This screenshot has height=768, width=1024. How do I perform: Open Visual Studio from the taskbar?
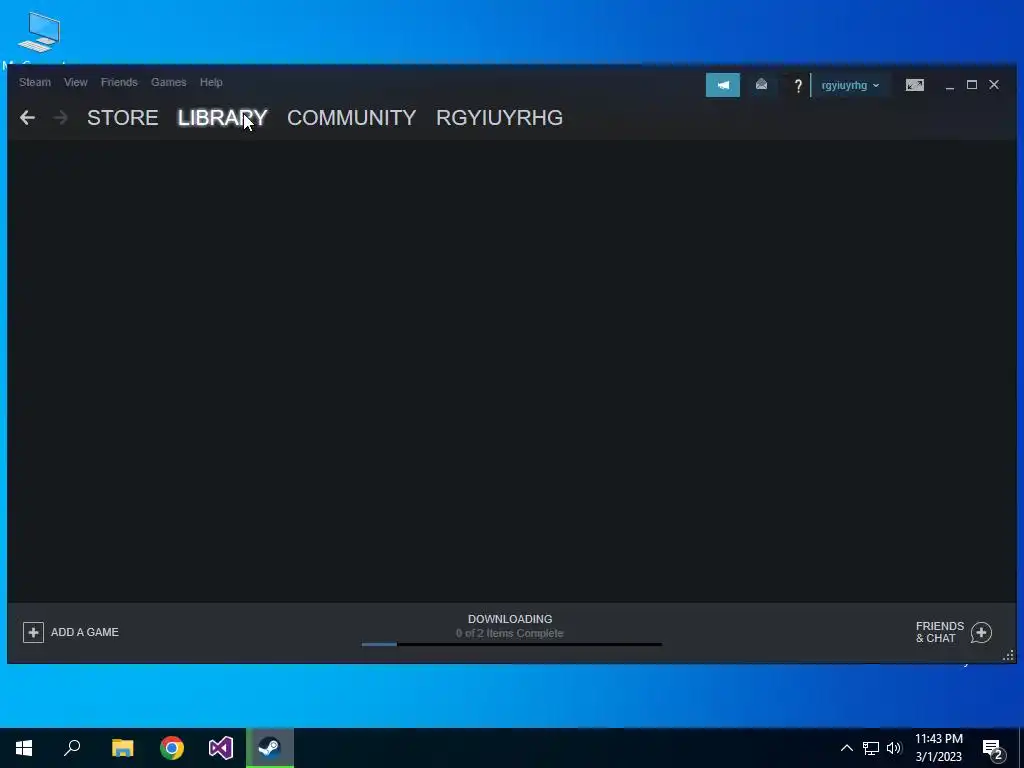221,748
